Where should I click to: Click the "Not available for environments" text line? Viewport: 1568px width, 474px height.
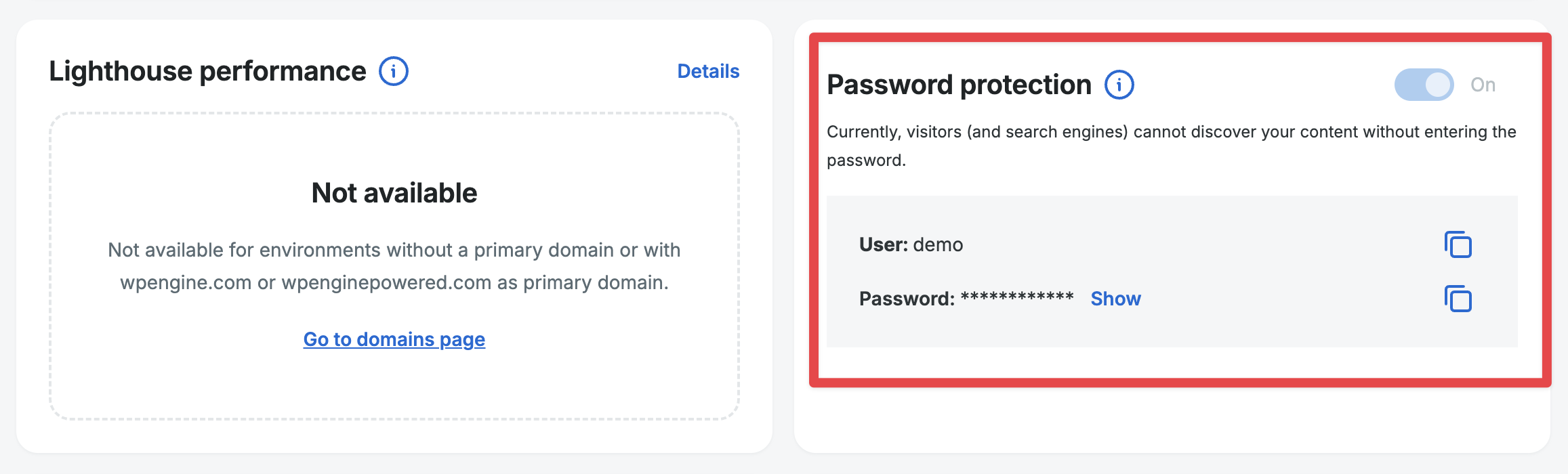pos(394,250)
